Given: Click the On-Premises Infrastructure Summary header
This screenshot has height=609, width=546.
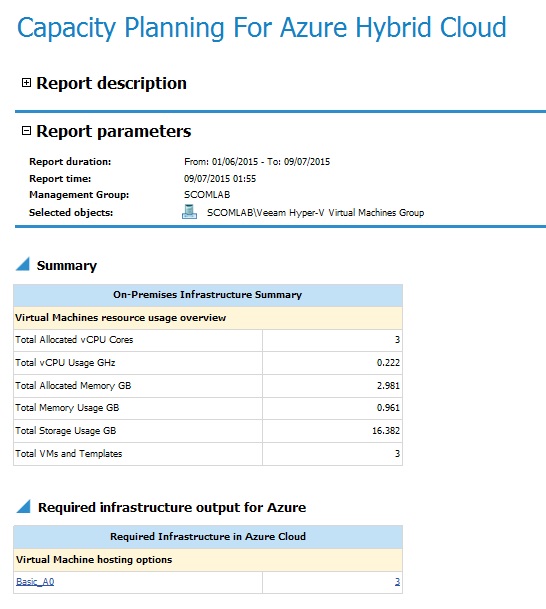Looking at the screenshot, I should pos(208,295).
